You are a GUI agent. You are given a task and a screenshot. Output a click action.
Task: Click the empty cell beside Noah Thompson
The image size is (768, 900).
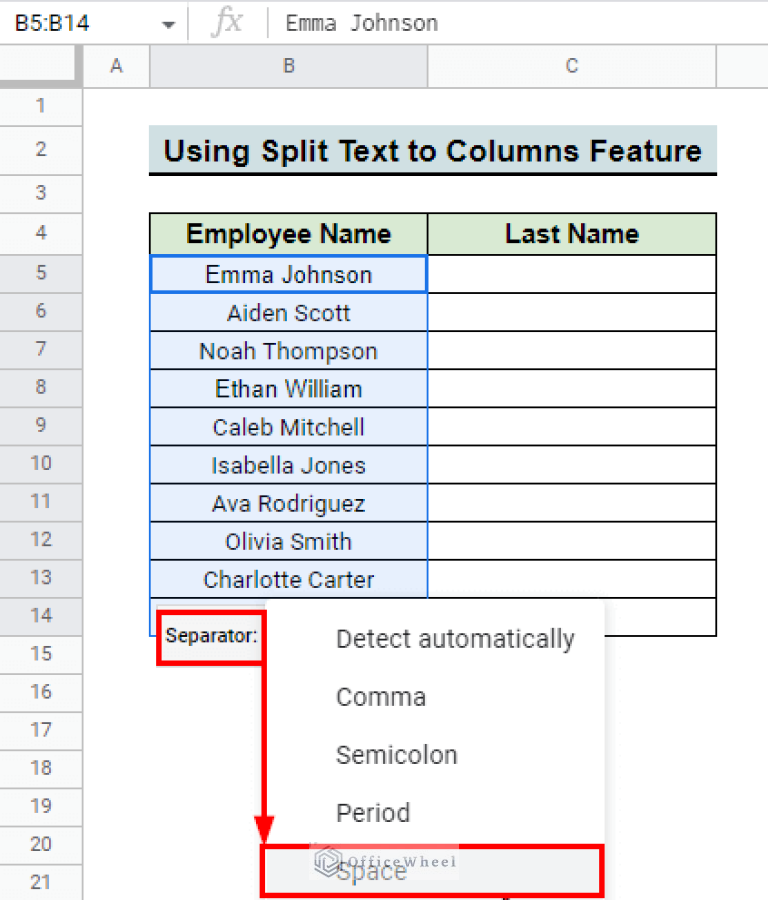[571, 351]
